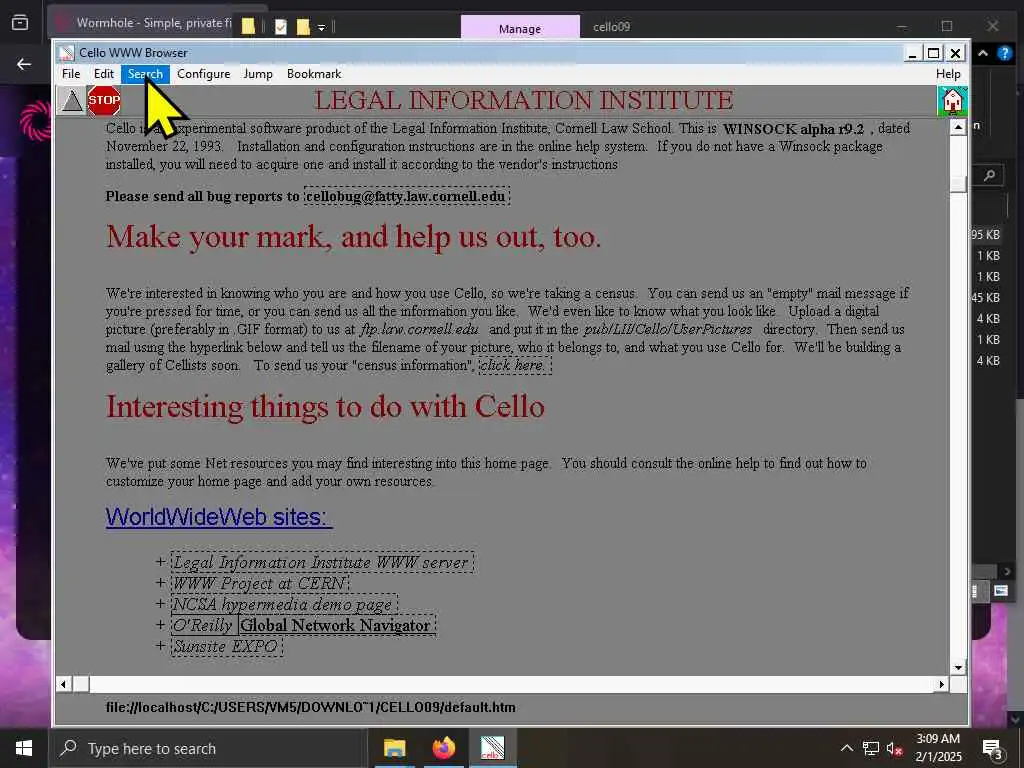Click the Explorer search magnifier icon
The image size is (1024, 768).
(x=989, y=175)
